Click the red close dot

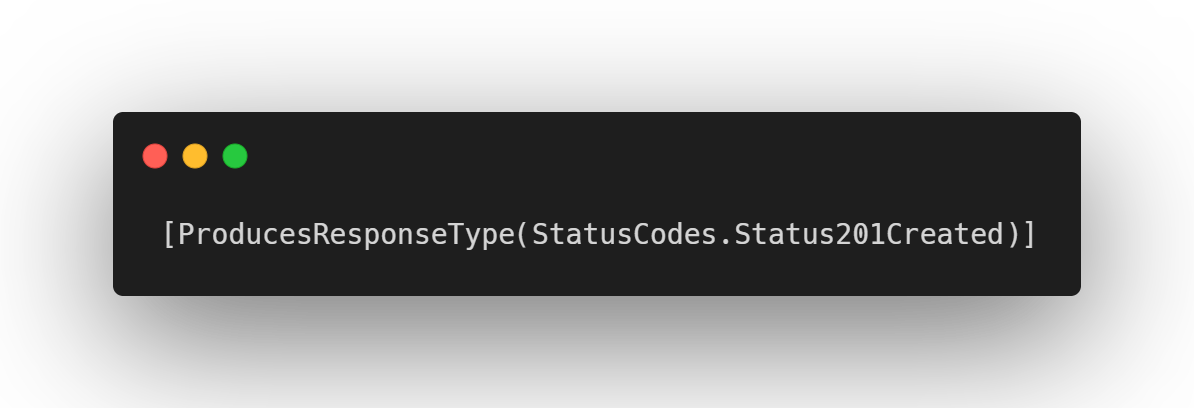(x=155, y=156)
